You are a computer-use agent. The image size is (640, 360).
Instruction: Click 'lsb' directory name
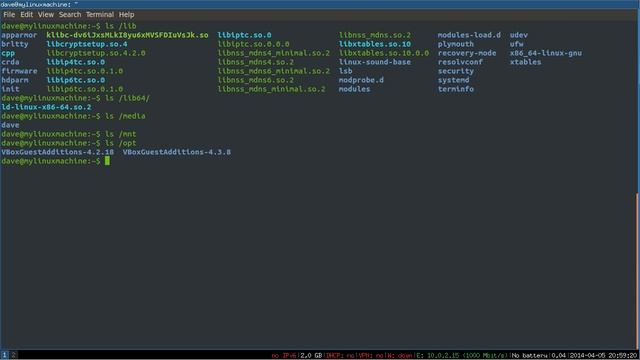(345, 71)
